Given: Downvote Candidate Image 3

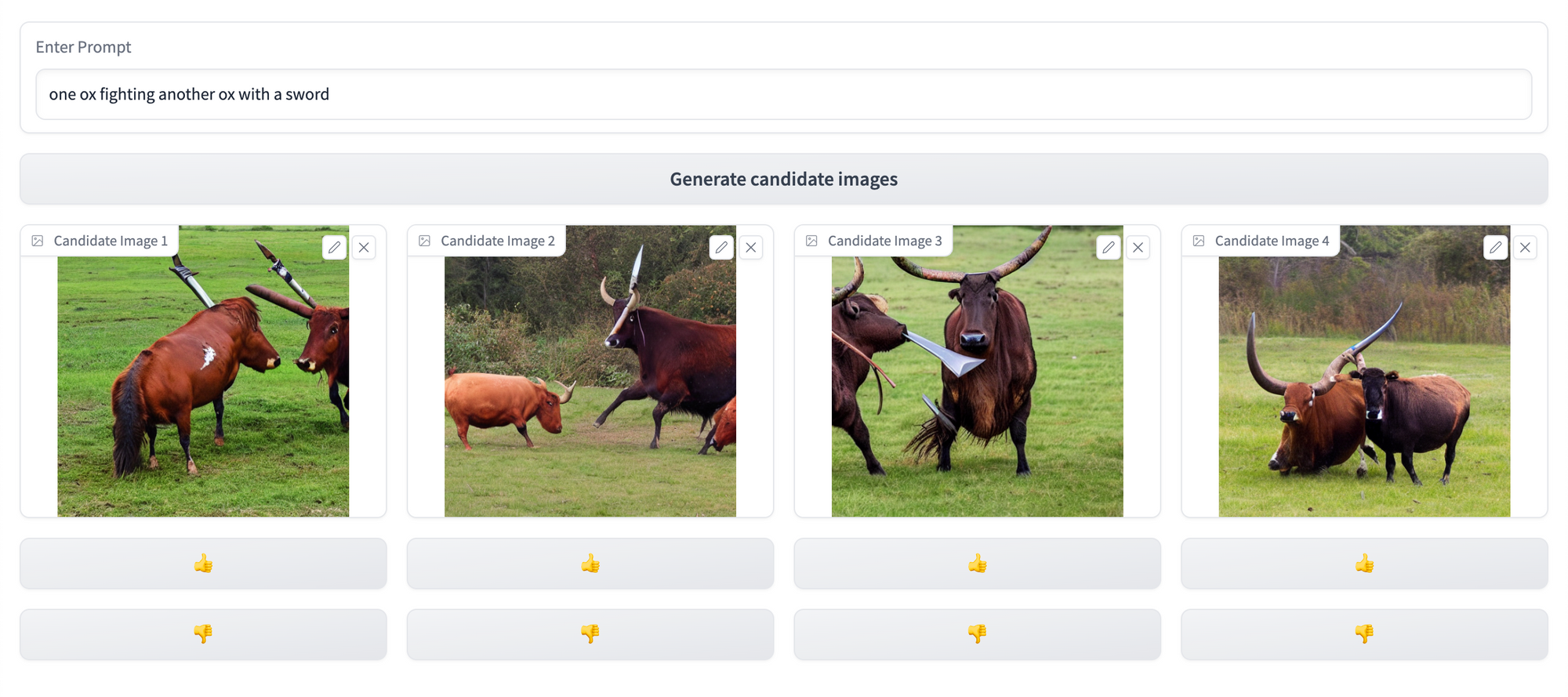Looking at the screenshot, I should point(977,634).
